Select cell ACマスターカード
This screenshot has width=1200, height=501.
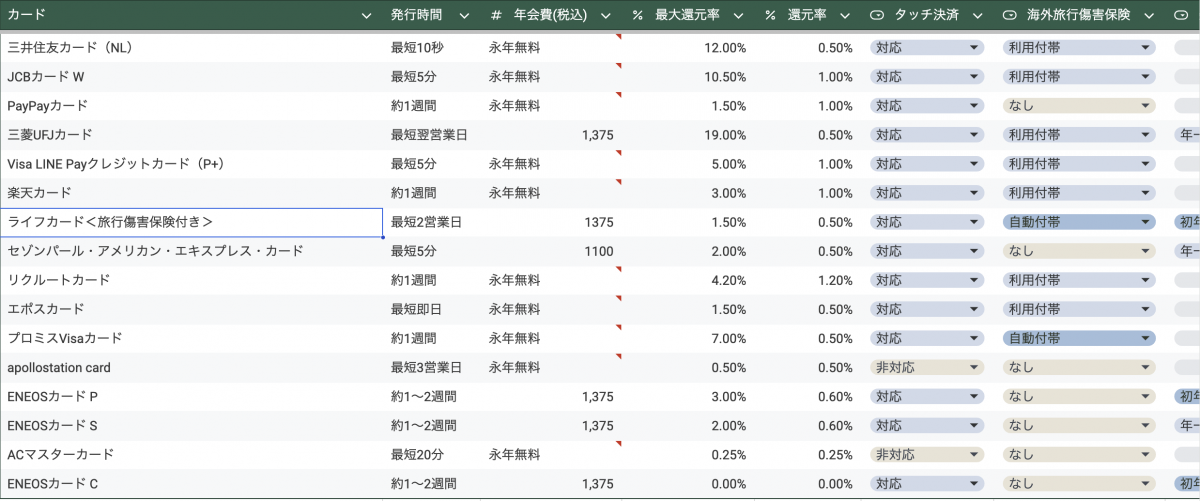point(192,454)
